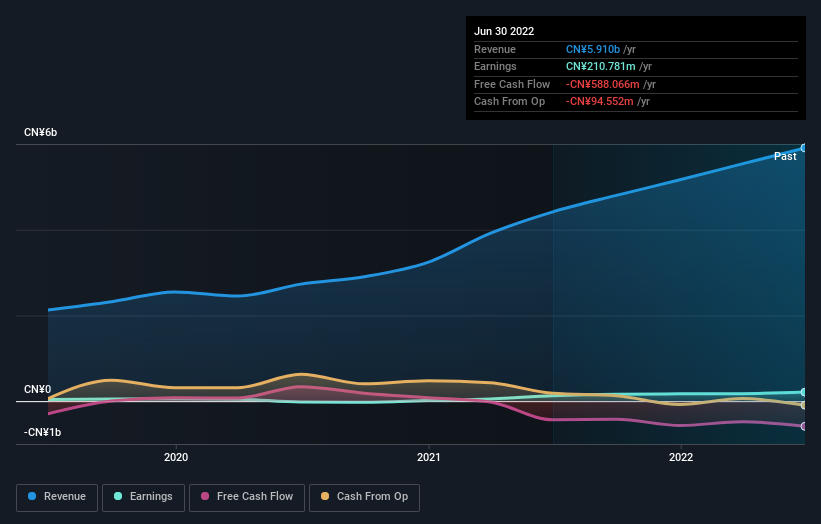Click the orange Cash From Op endpoint marker
Image resolution: width=821 pixels, height=524 pixels.
pos(804,405)
